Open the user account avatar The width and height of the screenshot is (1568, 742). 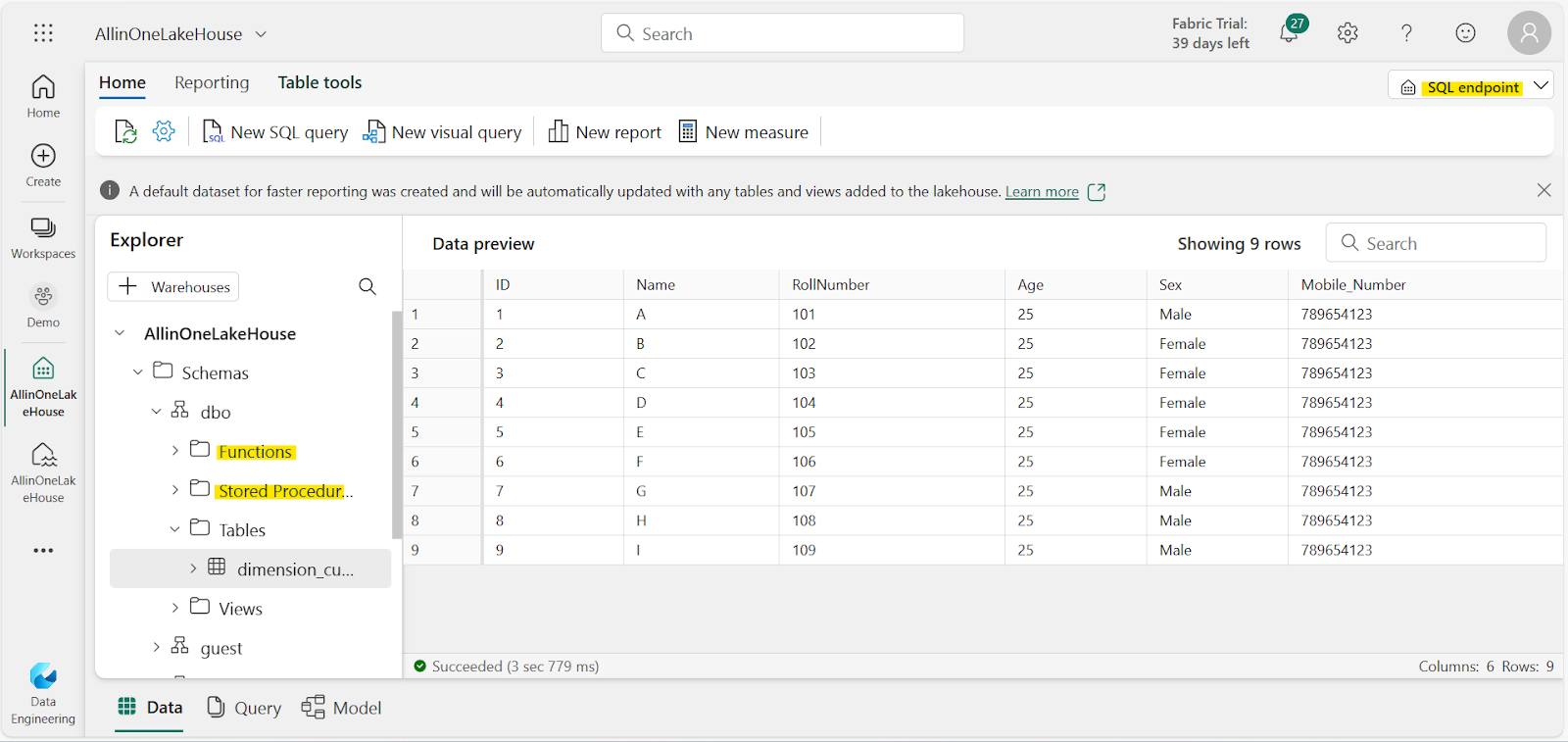tap(1529, 33)
